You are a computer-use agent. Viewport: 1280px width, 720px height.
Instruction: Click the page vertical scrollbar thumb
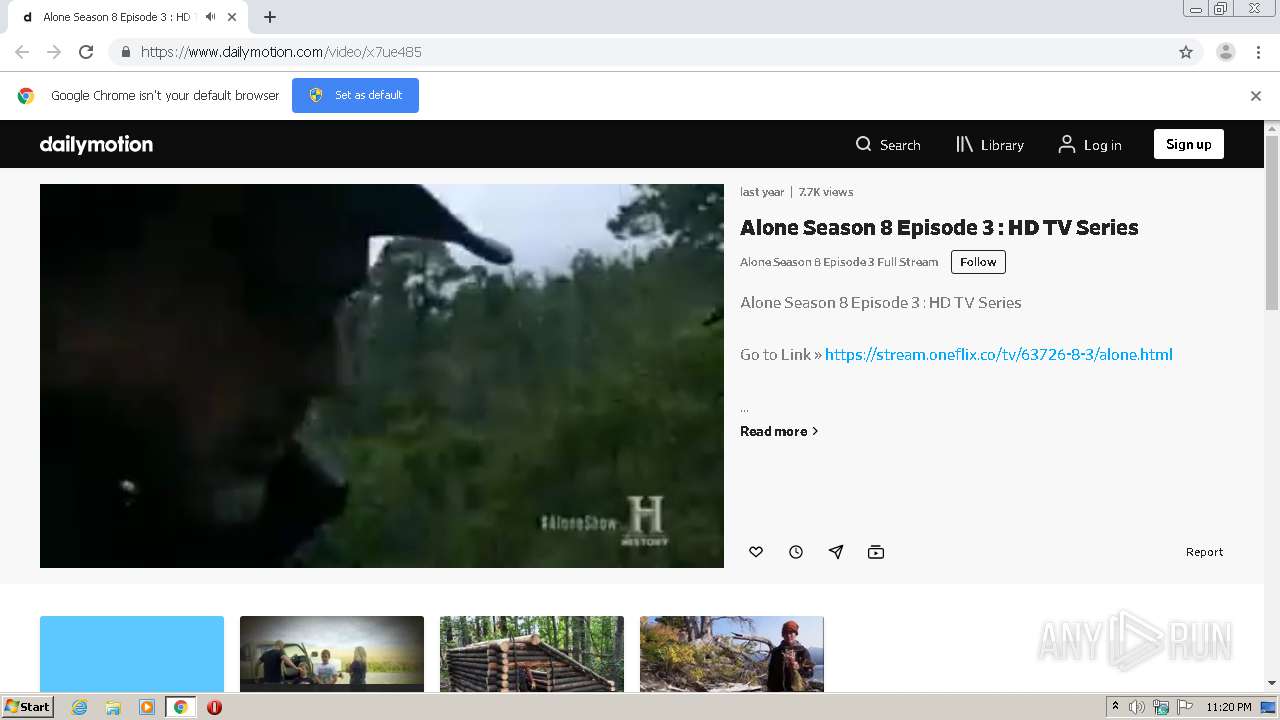pyautogui.click(x=1272, y=222)
